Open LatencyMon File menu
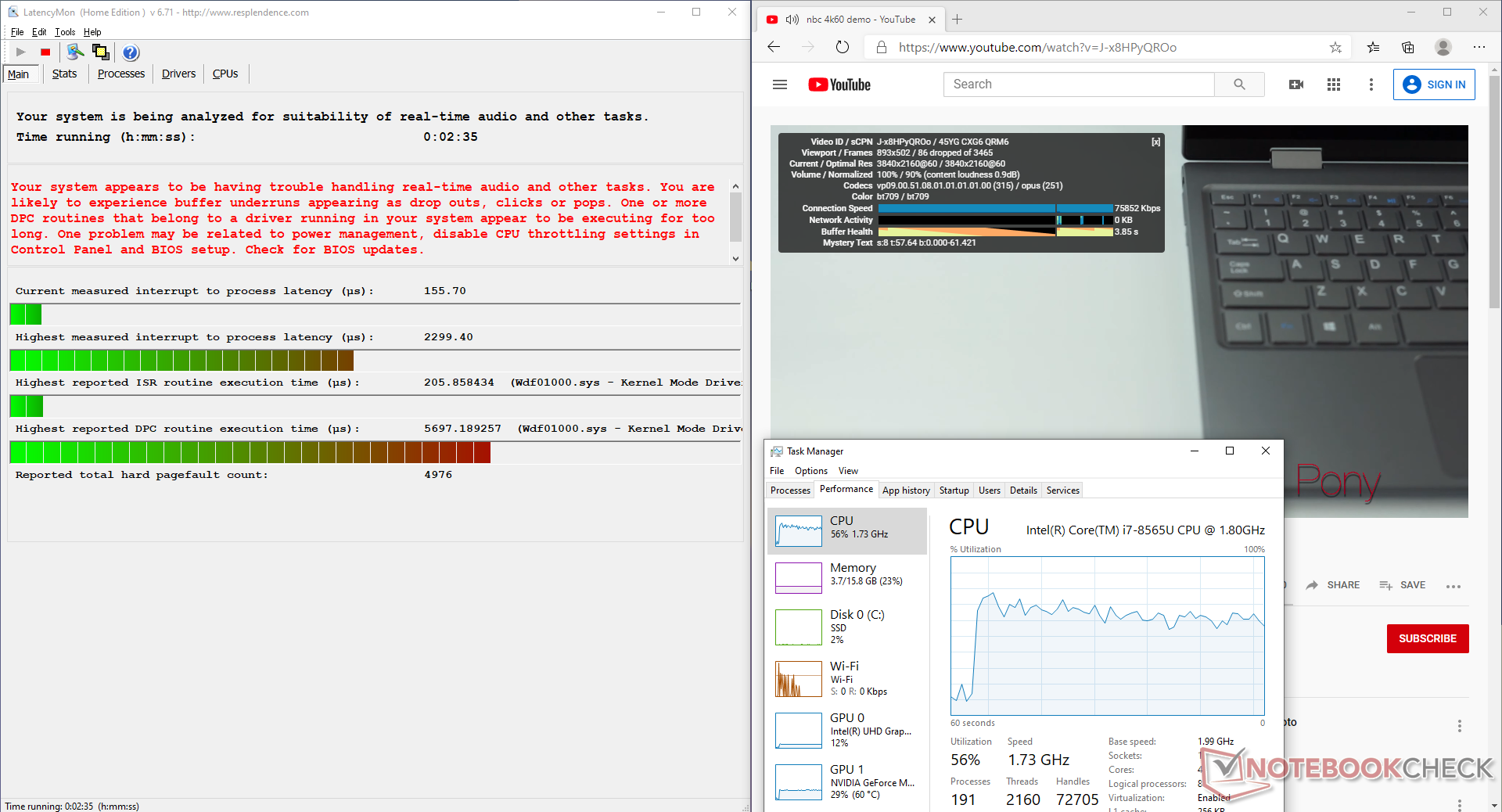The height and width of the screenshot is (812, 1502). point(17,32)
